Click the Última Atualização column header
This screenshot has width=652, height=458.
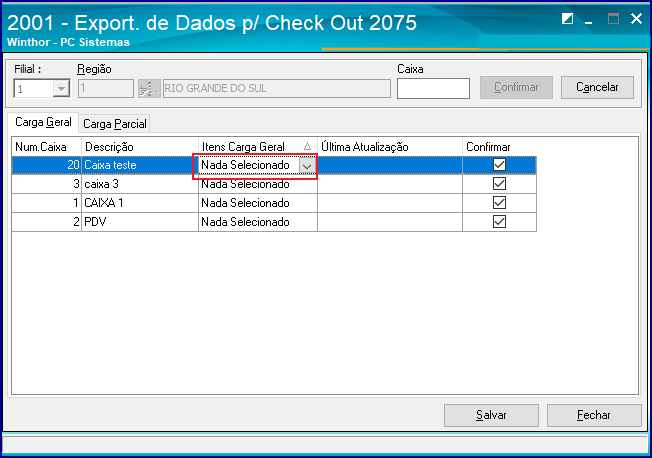pos(390,147)
